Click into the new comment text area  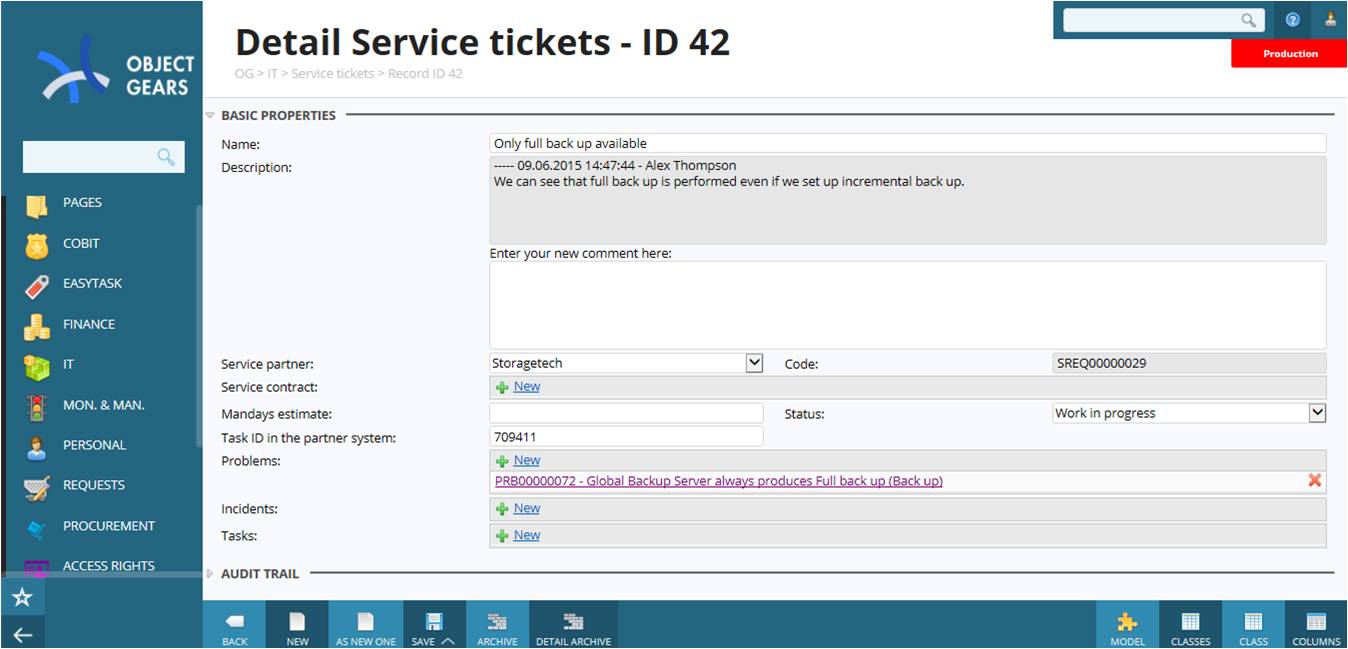coord(908,305)
